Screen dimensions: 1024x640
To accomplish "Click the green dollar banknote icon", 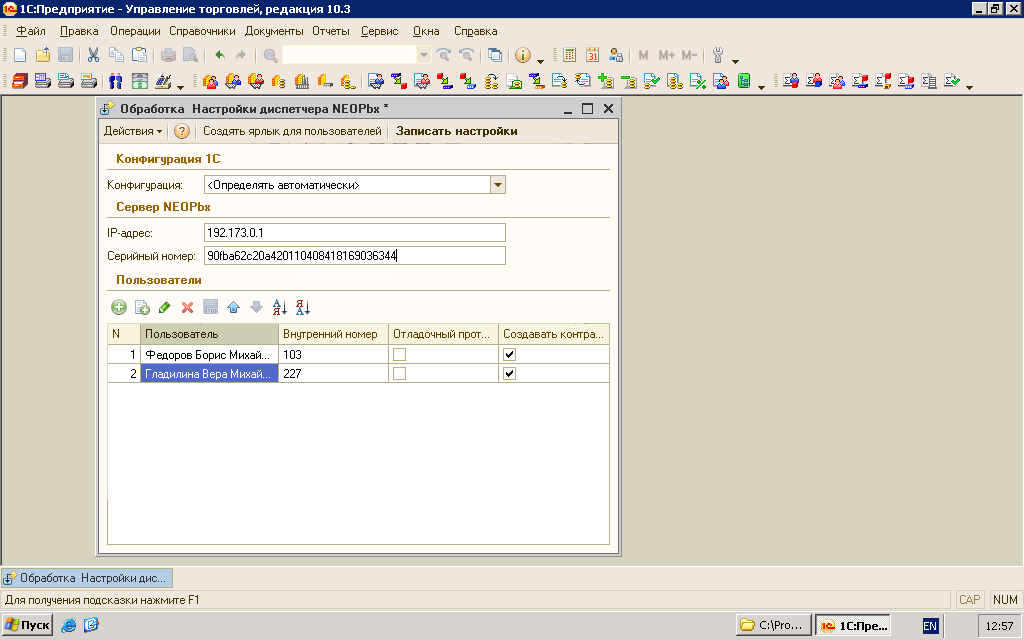I will point(139,81).
